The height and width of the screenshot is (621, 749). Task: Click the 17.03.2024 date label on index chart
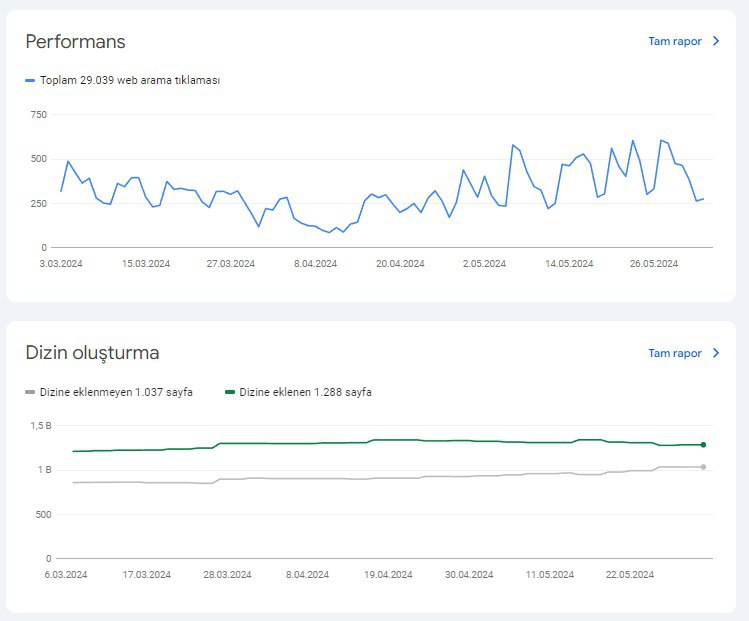(x=147, y=575)
